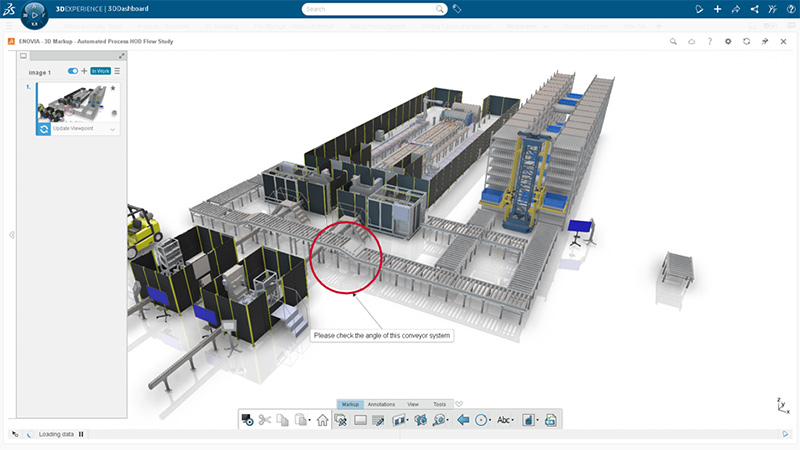This screenshot has height=450, width=800.
Task: Open the Tools tab
Action: click(440, 404)
